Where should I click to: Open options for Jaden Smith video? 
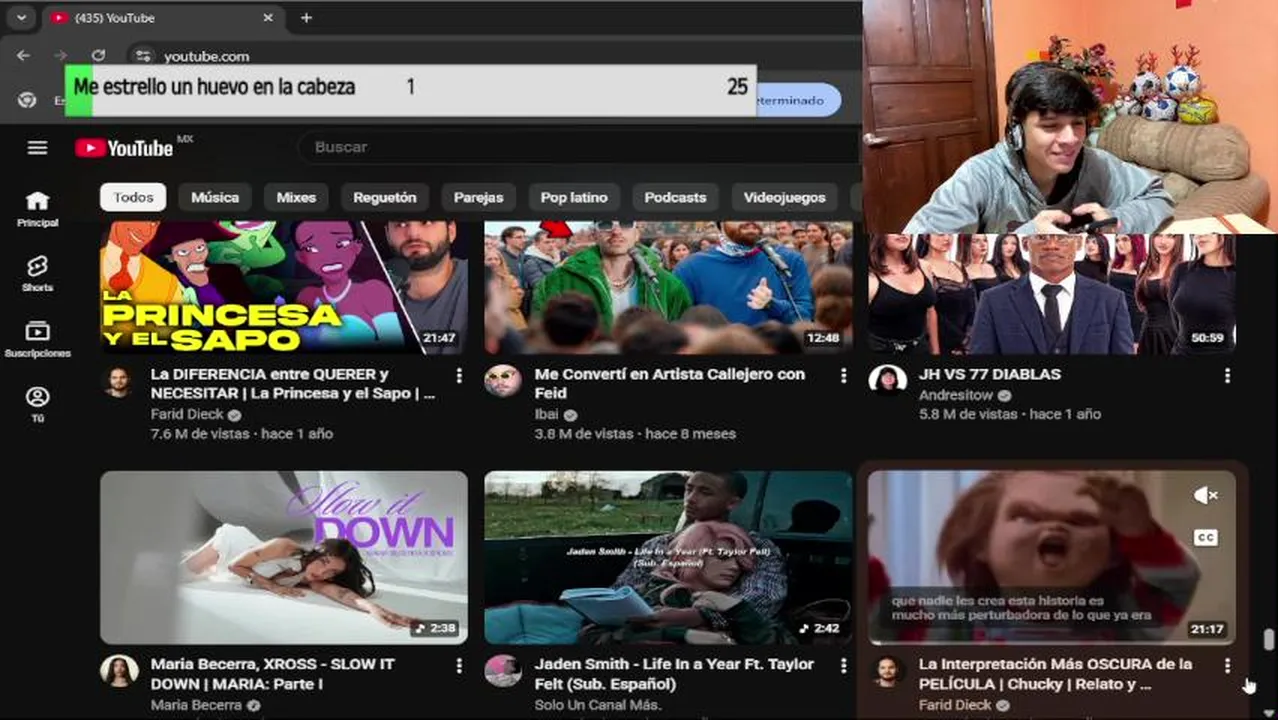coord(843,665)
